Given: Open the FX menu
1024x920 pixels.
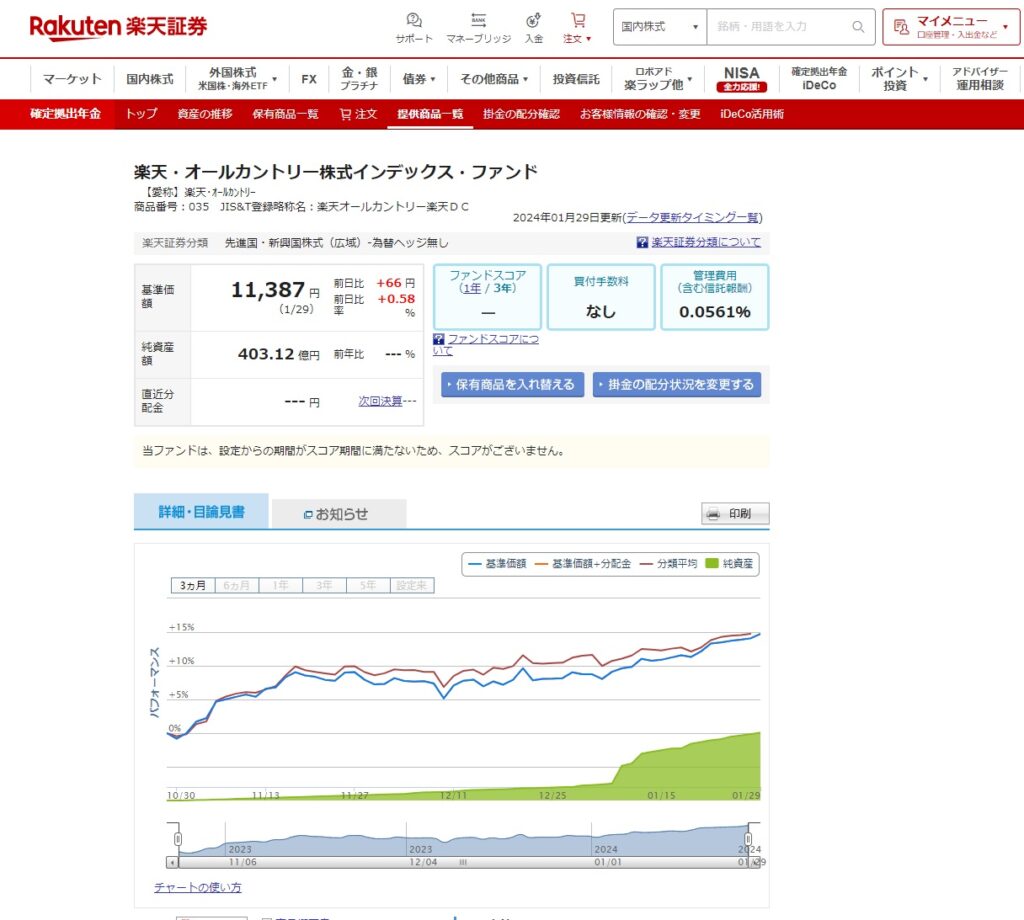Looking at the screenshot, I should [x=309, y=79].
